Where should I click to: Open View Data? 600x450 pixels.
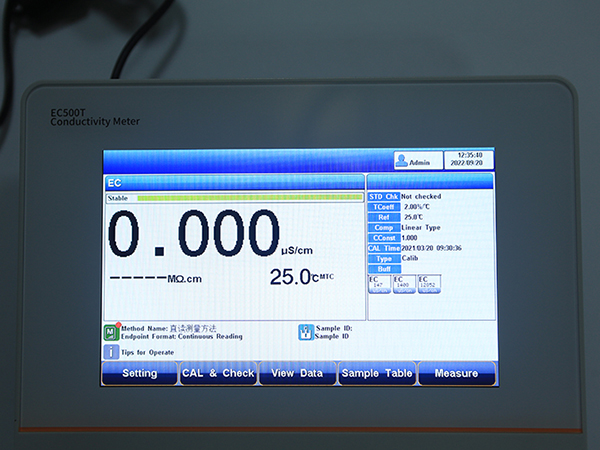[297, 373]
